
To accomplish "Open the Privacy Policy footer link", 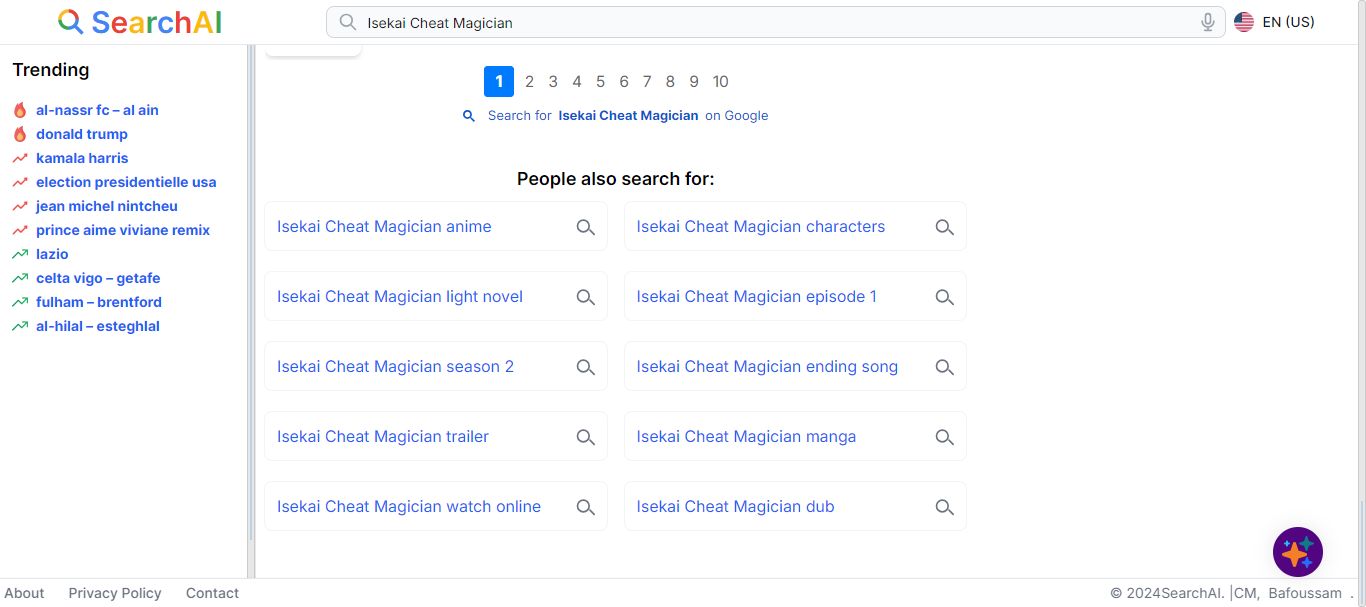I will pyautogui.click(x=115, y=593).
